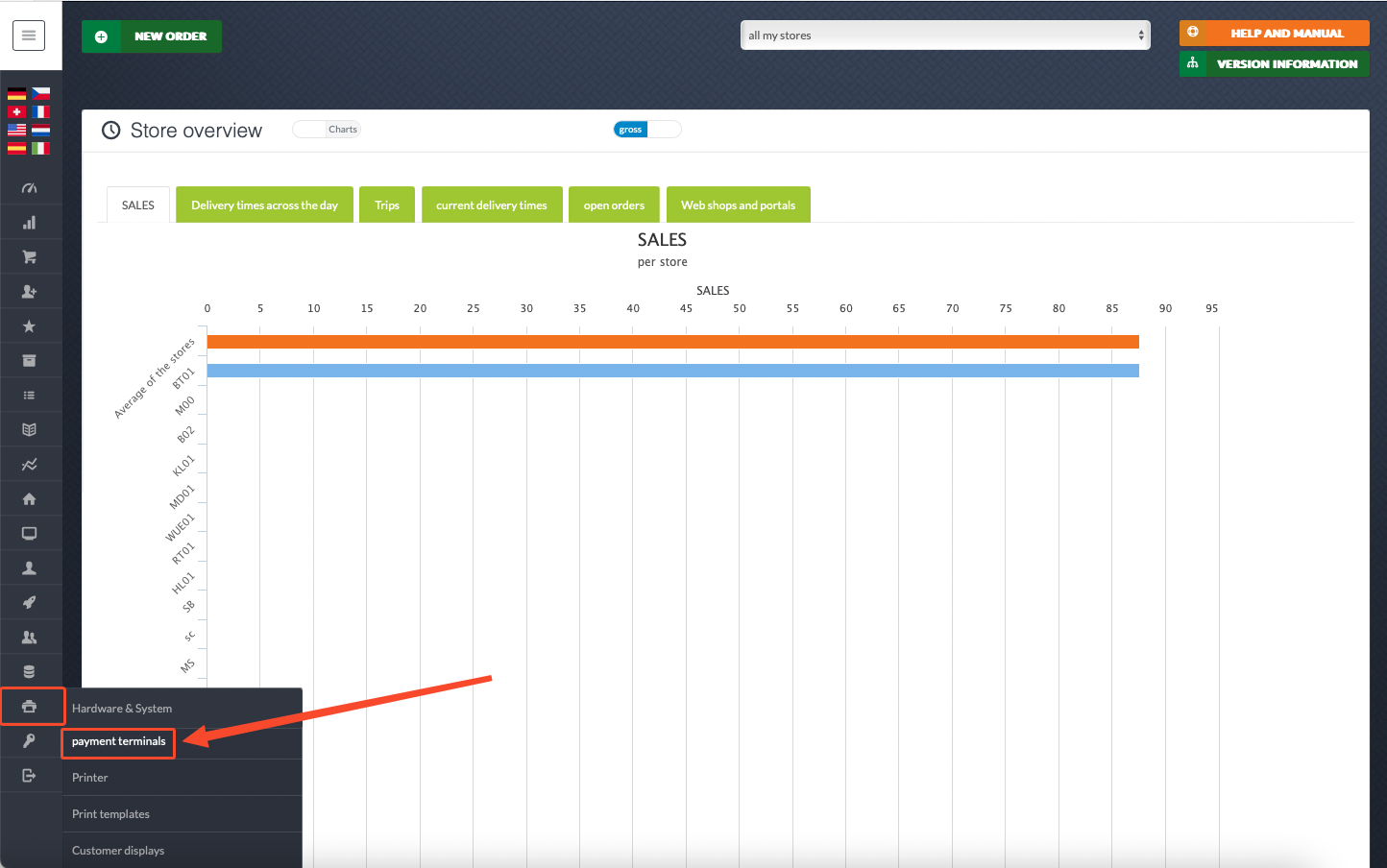1387x868 pixels.
Task: Click the 'KL01' store axis label
Action: (x=183, y=466)
